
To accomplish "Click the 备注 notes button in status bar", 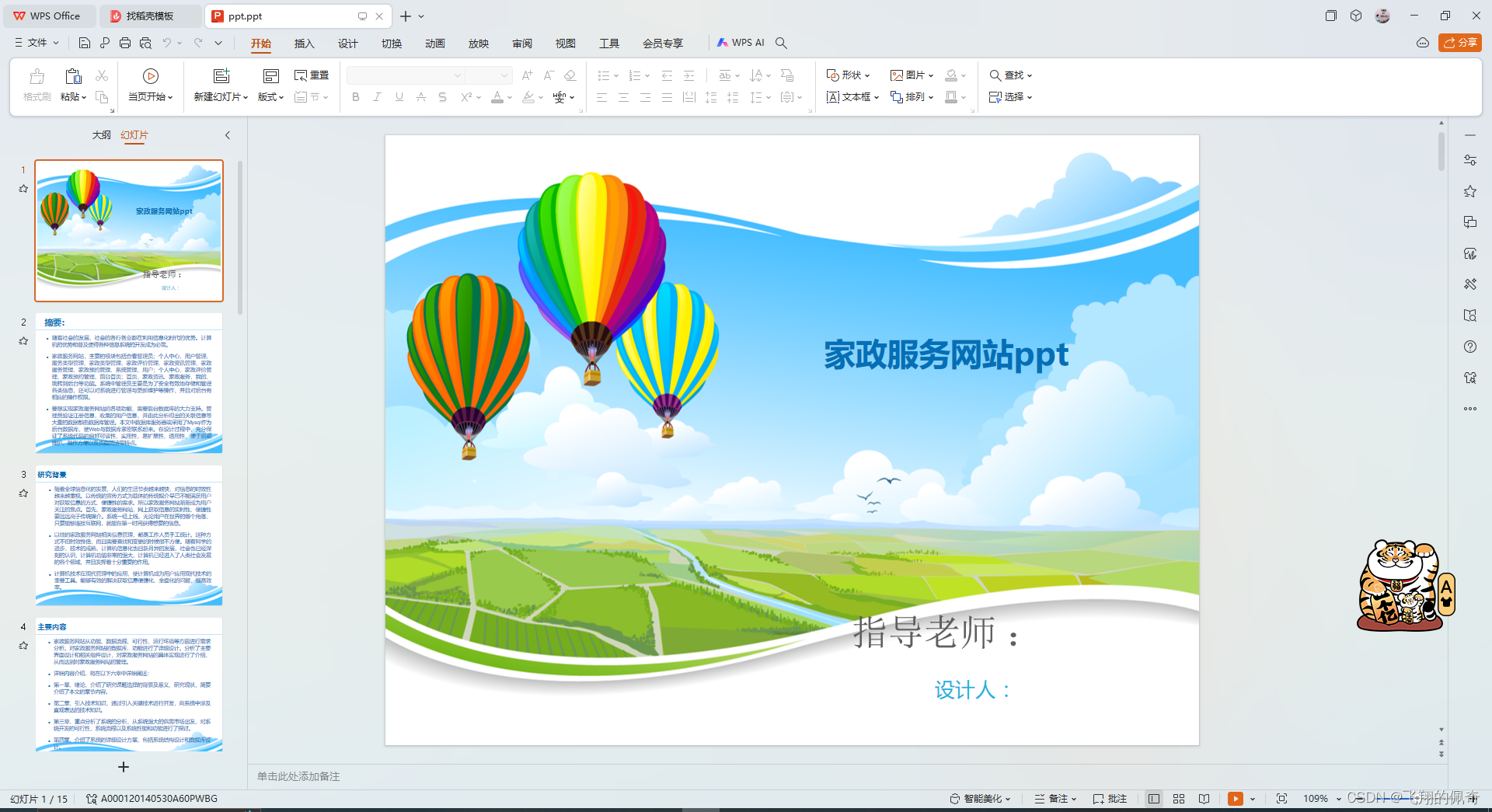I will point(1056,799).
